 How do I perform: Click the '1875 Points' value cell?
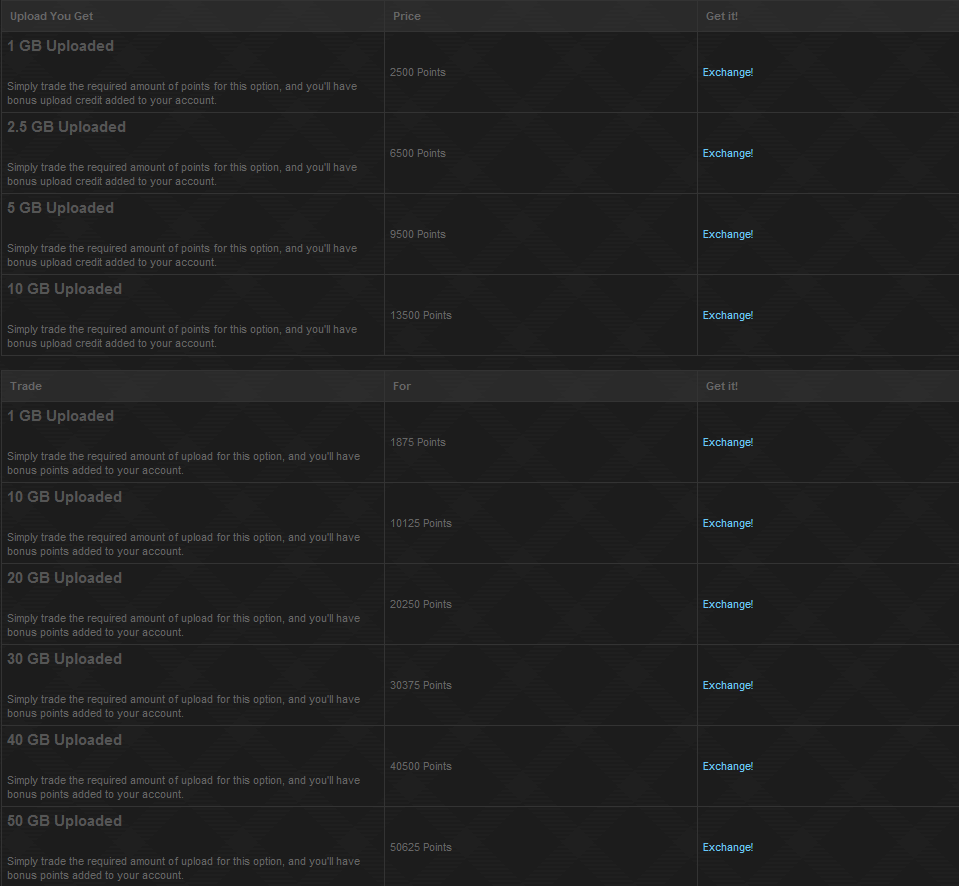click(541, 442)
